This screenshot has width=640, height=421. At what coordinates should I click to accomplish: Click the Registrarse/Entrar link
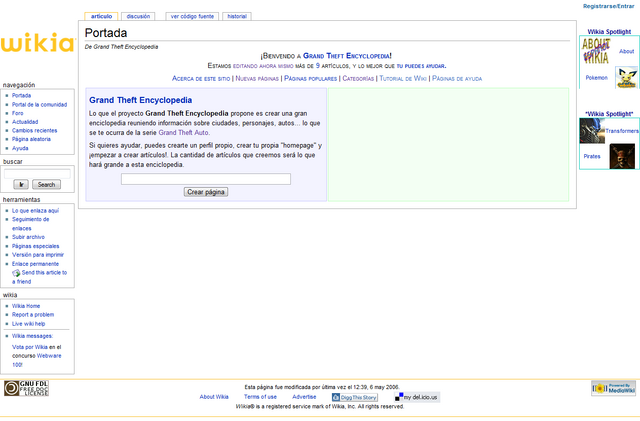608,6
